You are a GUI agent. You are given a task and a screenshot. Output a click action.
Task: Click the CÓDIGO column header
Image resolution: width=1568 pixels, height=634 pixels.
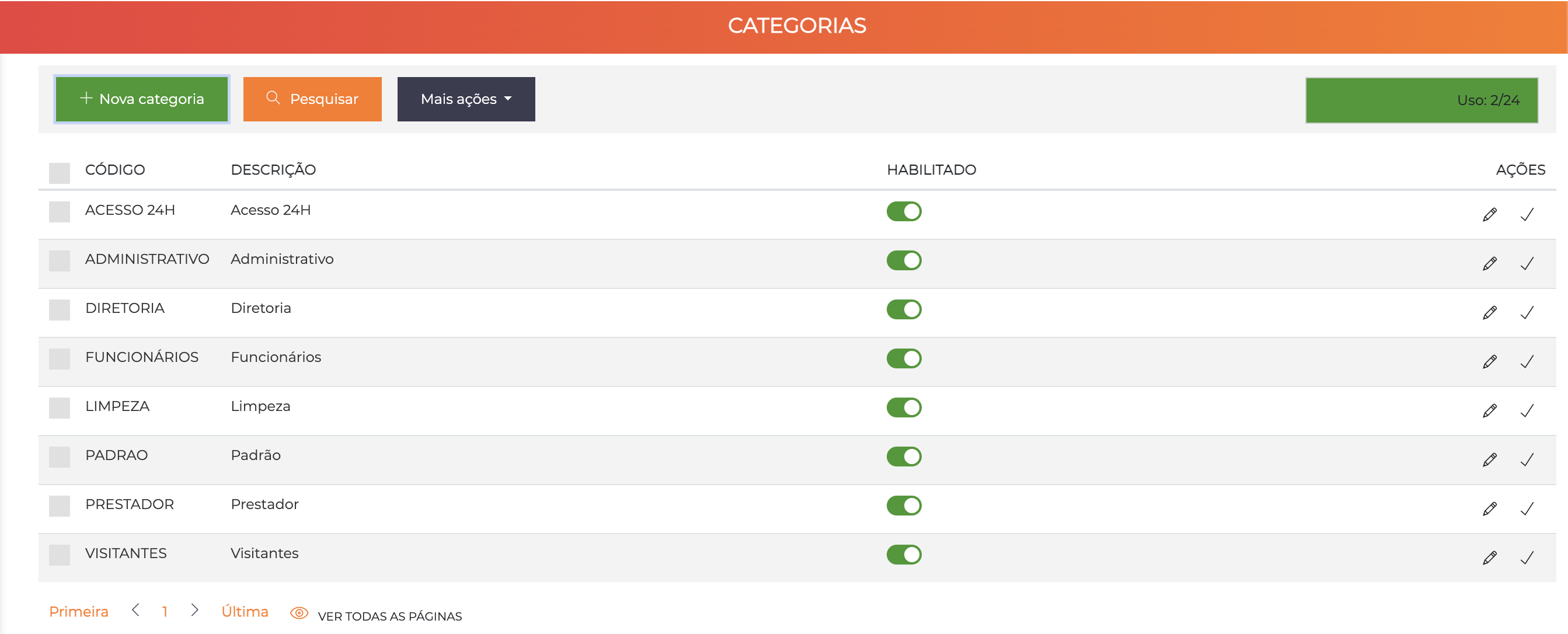click(115, 169)
